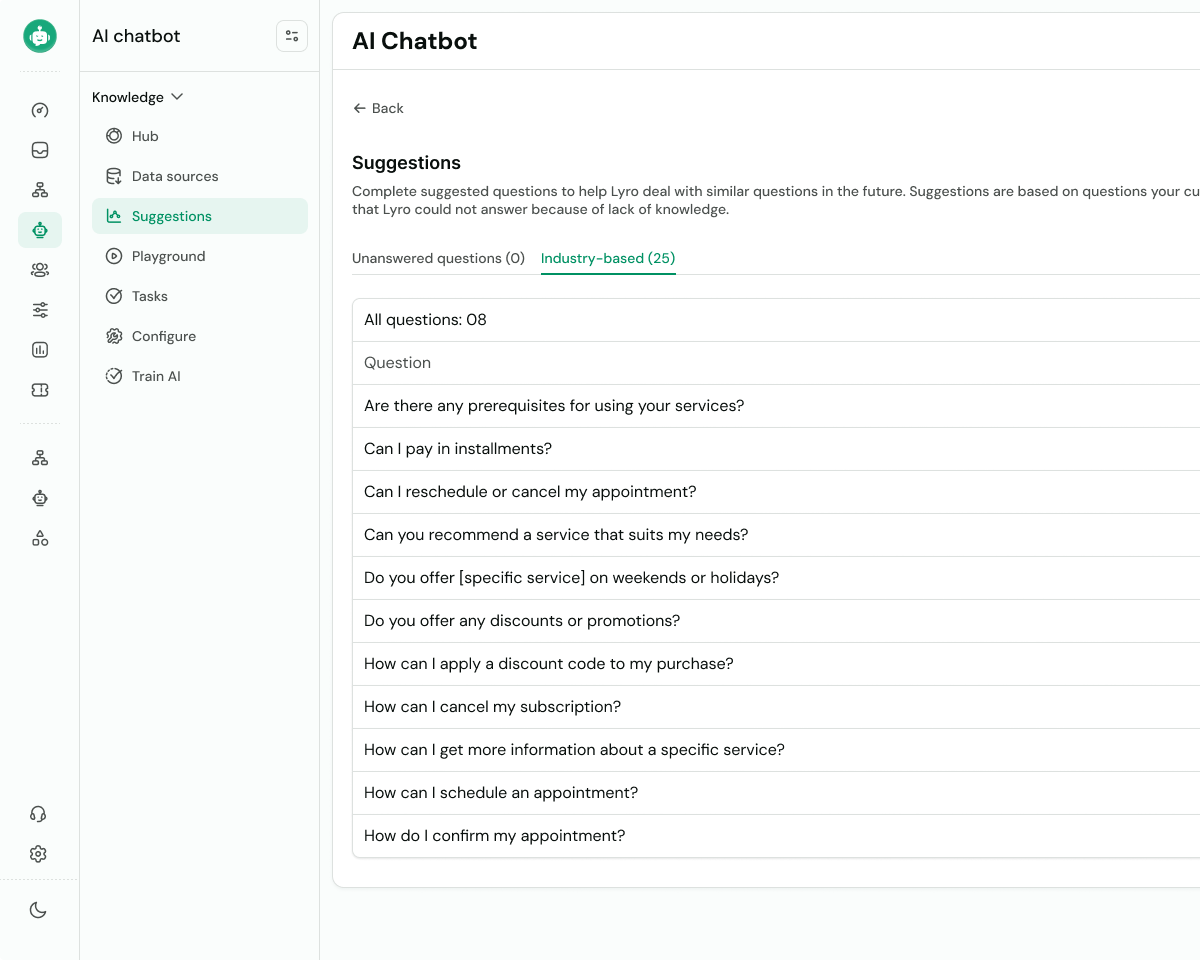Open the Tidio logo at top left
The width and height of the screenshot is (1200, 960).
pos(39,36)
